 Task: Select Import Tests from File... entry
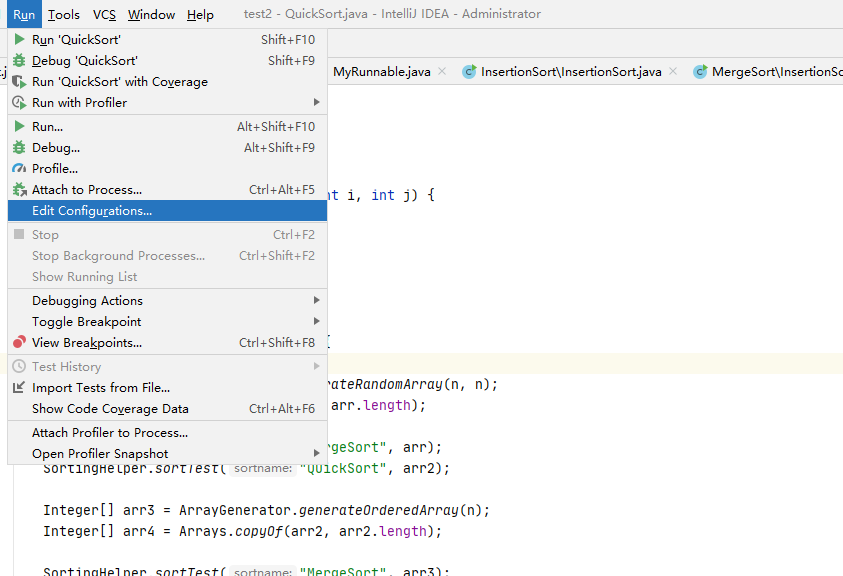[167, 387]
